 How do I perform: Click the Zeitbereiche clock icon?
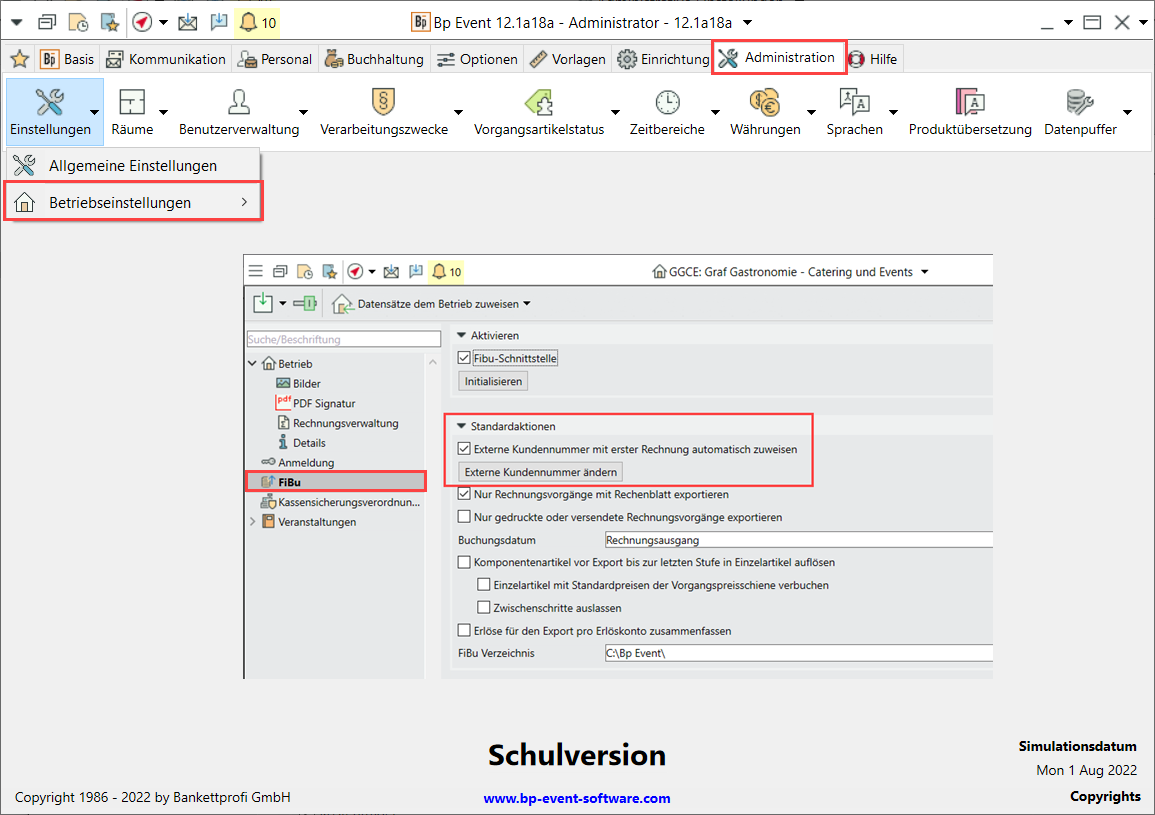[x=667, y=102]
